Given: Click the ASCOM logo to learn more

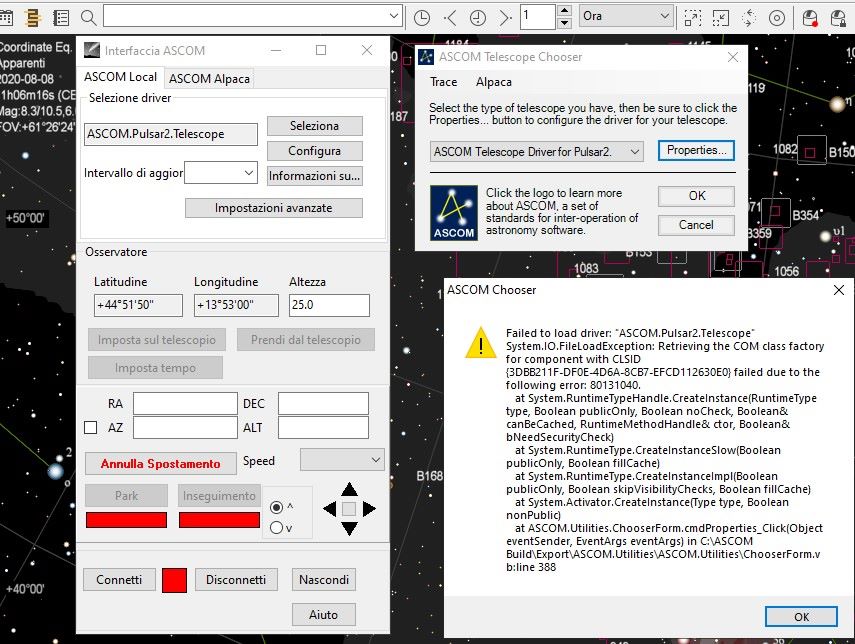Looking at the screenshot, I should [454, 213].
